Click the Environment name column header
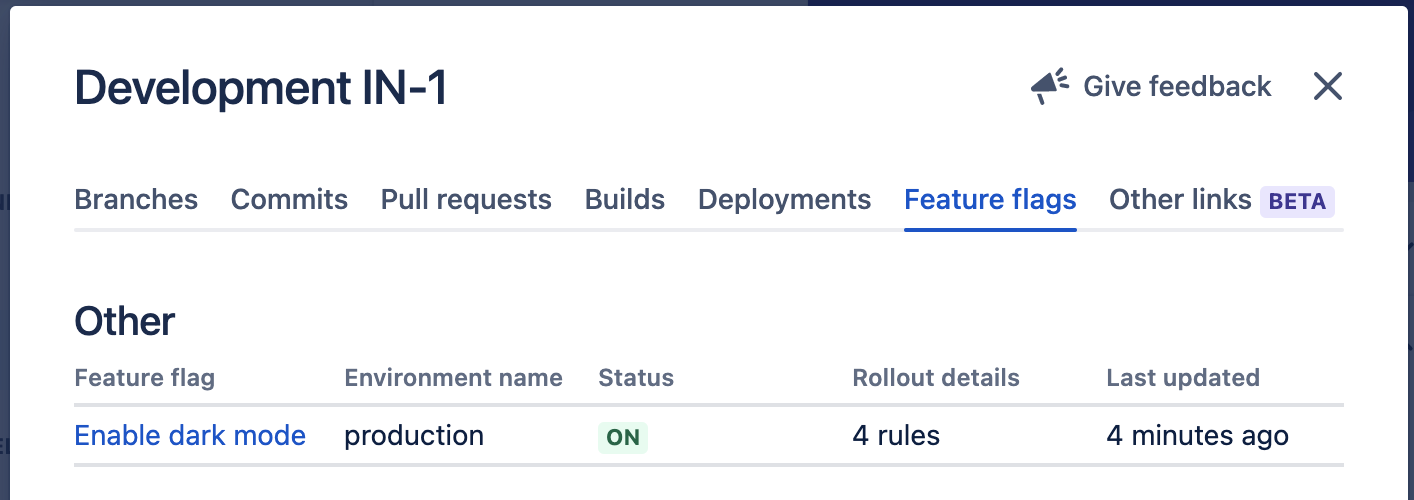Screen dimensions: 1414x500 (453, 378)
